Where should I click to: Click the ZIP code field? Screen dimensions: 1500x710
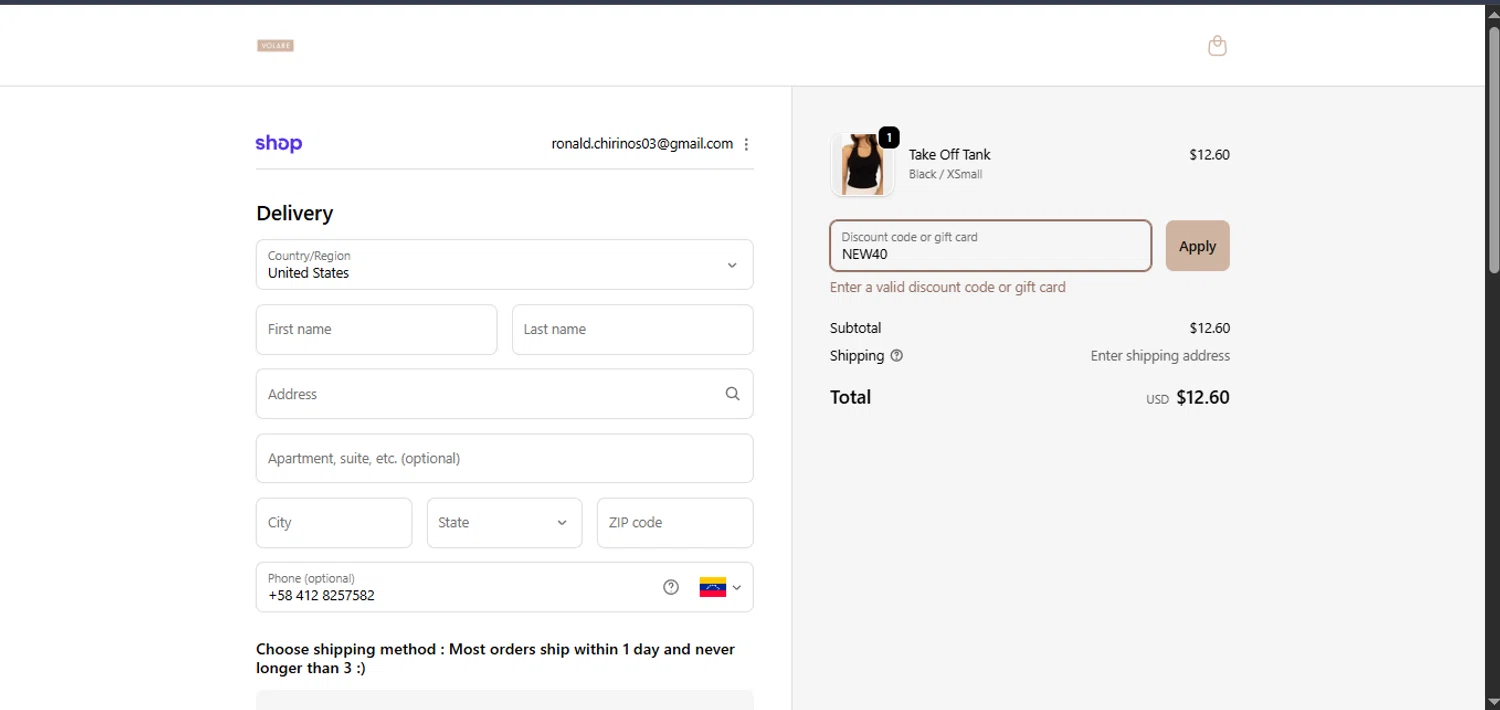[675, 523]
